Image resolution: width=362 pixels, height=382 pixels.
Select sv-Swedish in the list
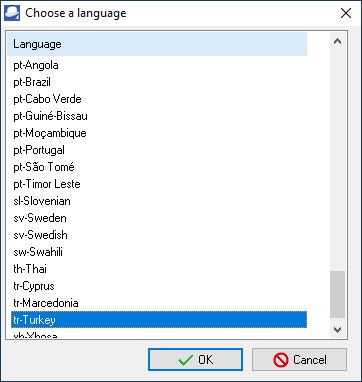[159, 235]
